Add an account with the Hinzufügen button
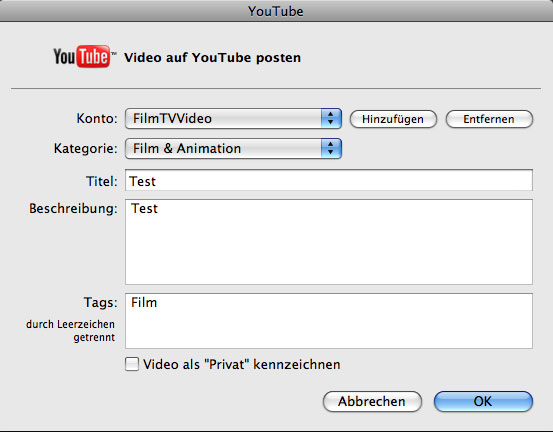The height and width of the screenshot is (432, 553). 393,119
